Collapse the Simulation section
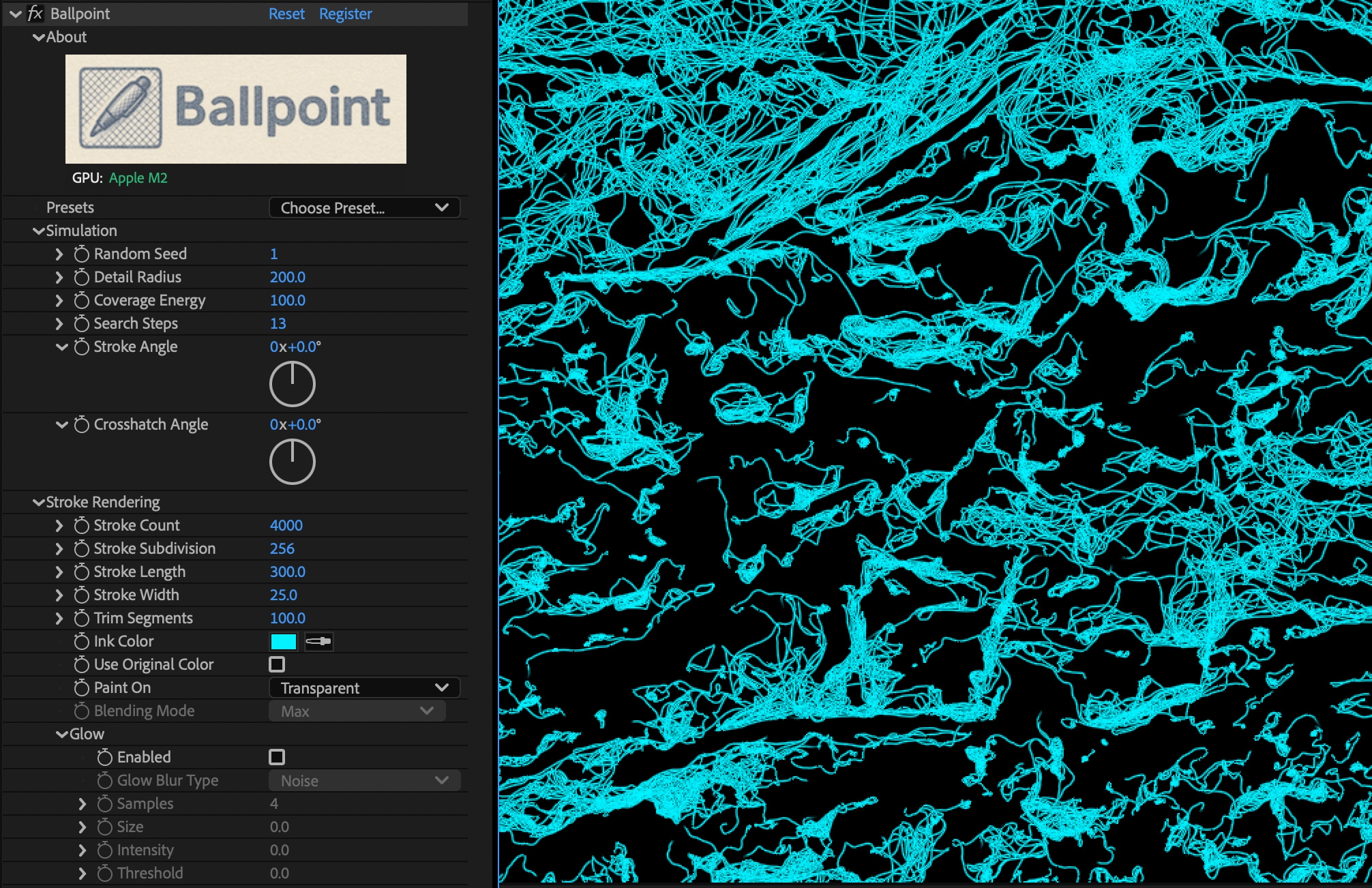The height and width of the screenshot is (888, 1372). [39, 231]
